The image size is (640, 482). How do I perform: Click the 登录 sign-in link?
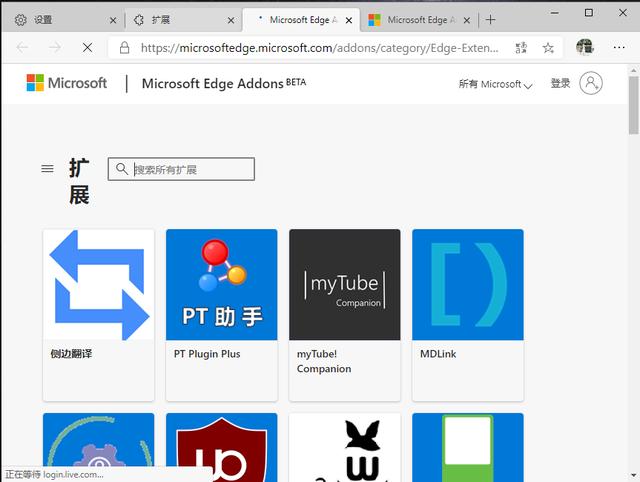560,83
